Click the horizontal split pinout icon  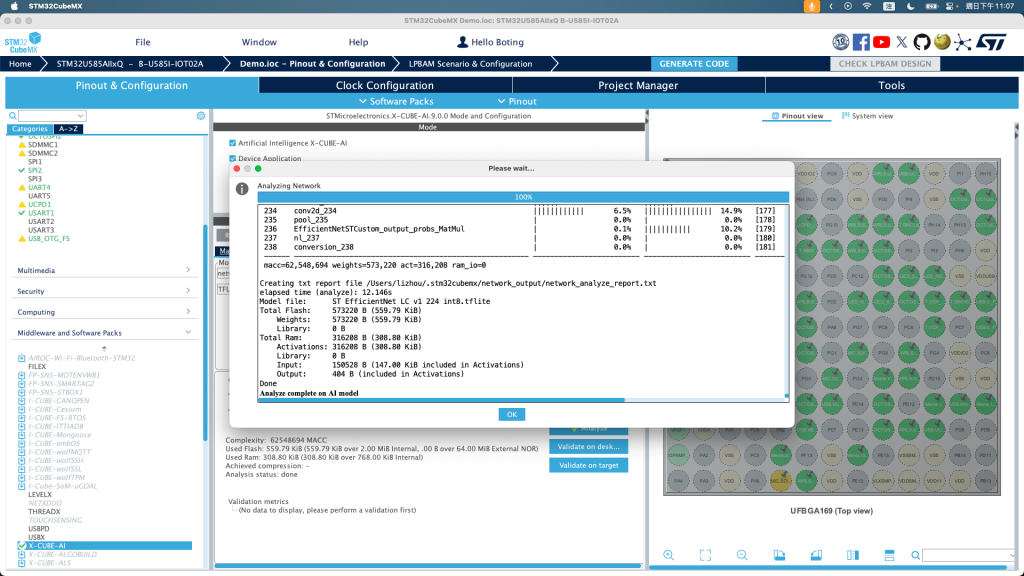pos(889,555)
